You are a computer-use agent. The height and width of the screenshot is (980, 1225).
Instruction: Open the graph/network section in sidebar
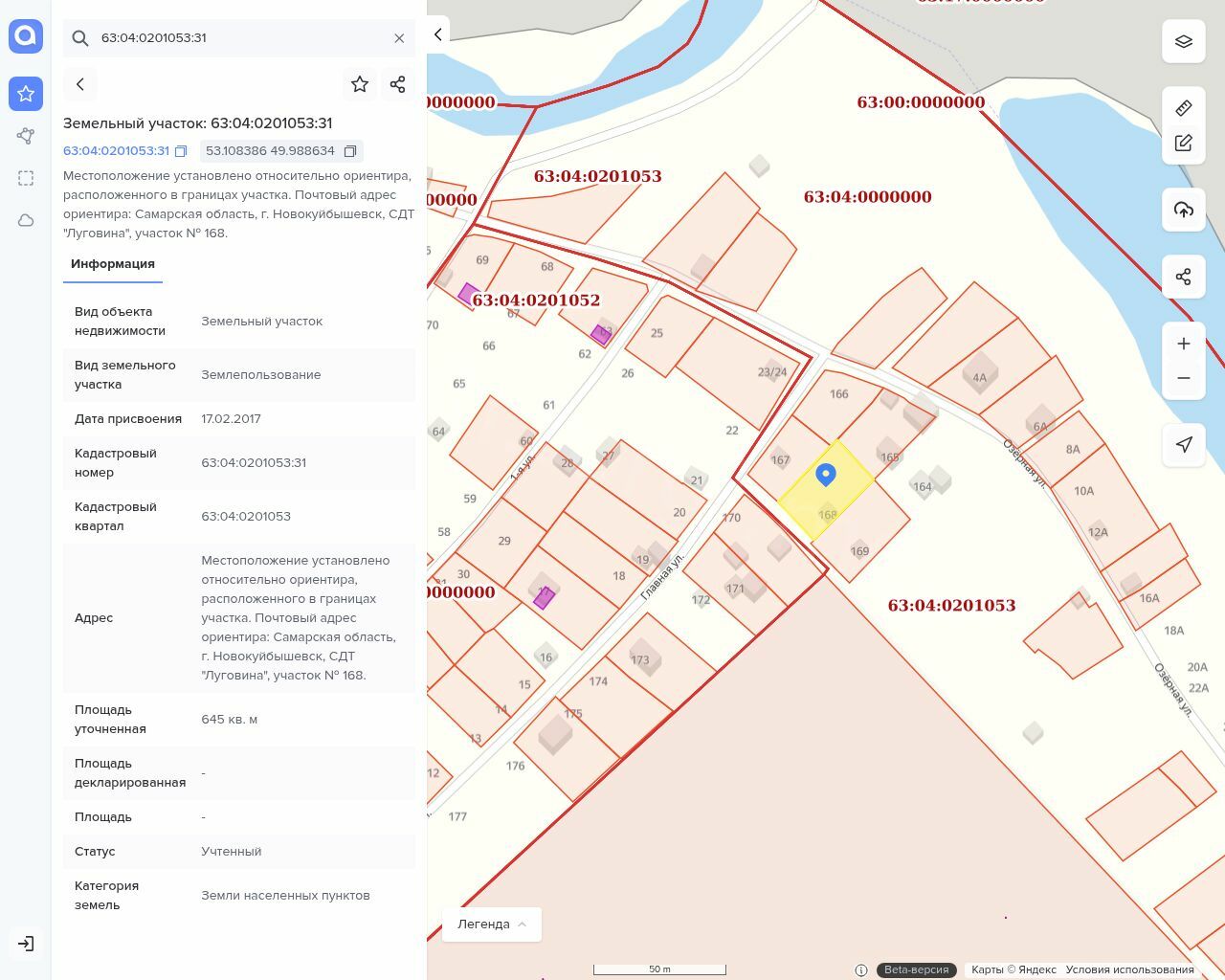click(26, 136)
